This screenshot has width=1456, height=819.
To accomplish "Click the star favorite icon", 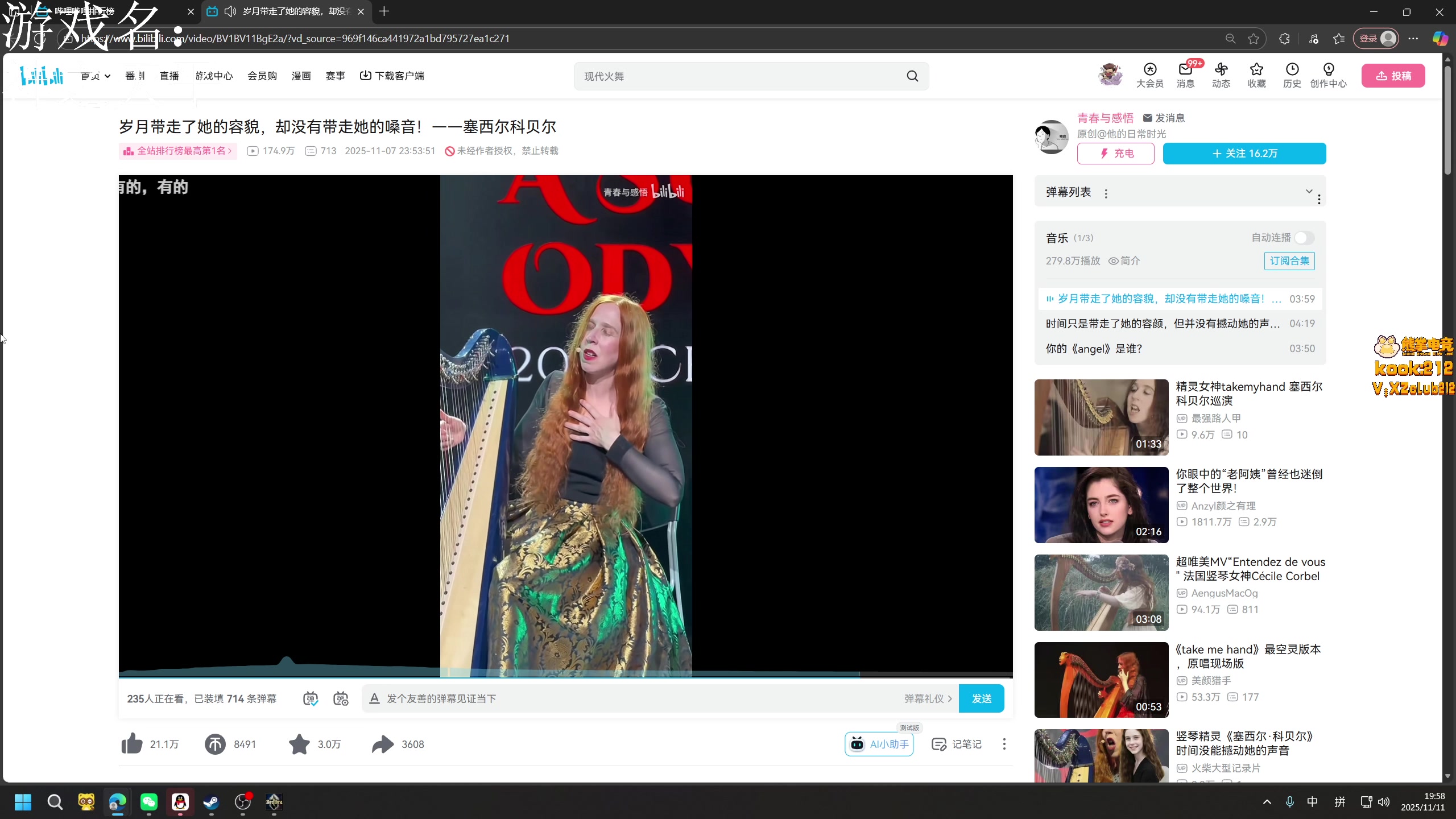I will click(299, 744).
